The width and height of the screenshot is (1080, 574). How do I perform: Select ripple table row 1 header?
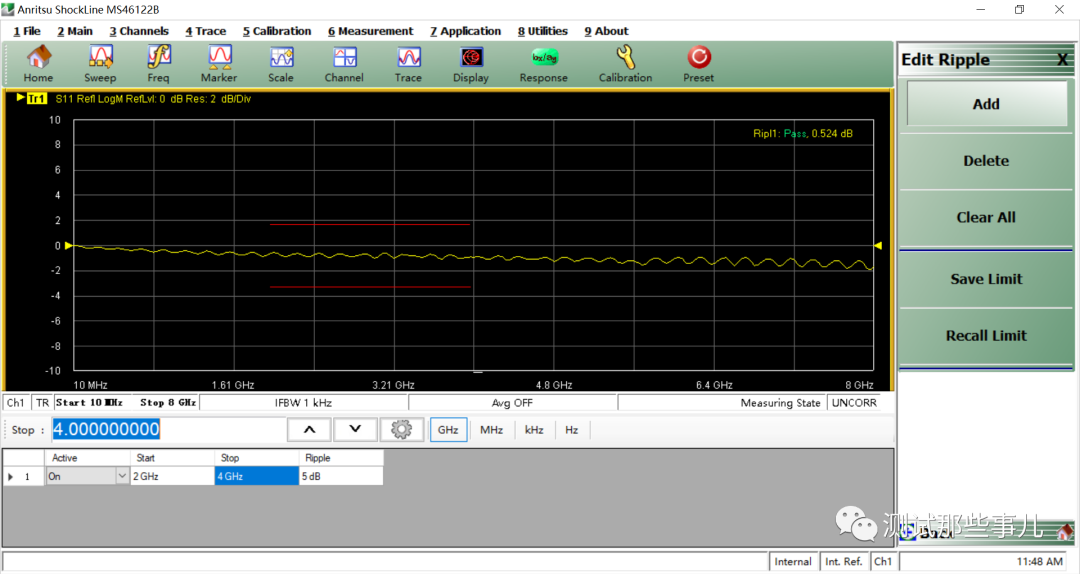pyautogui.click(x=24, y=476)
